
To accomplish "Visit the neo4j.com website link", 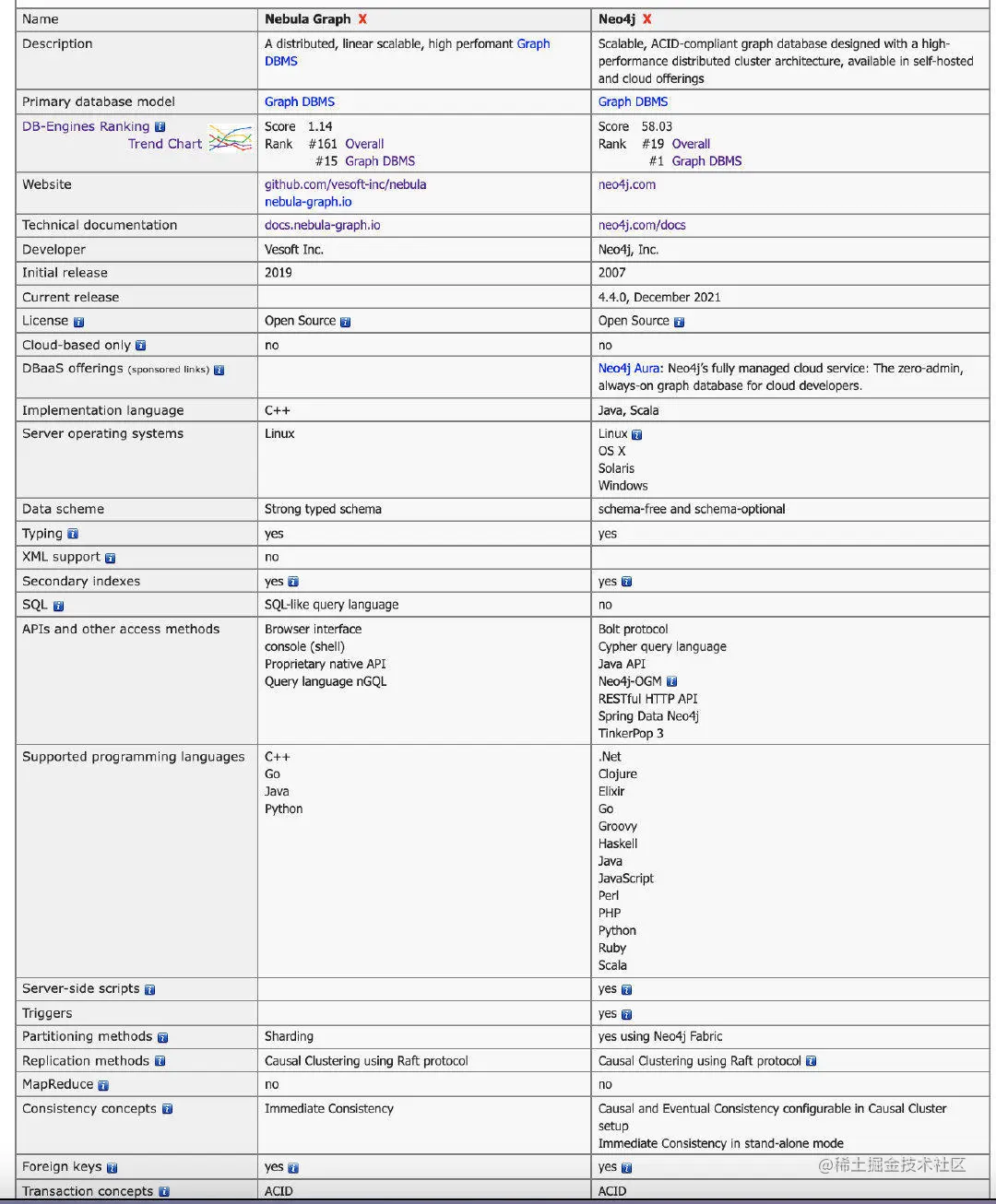I will [x=627, y=184].
